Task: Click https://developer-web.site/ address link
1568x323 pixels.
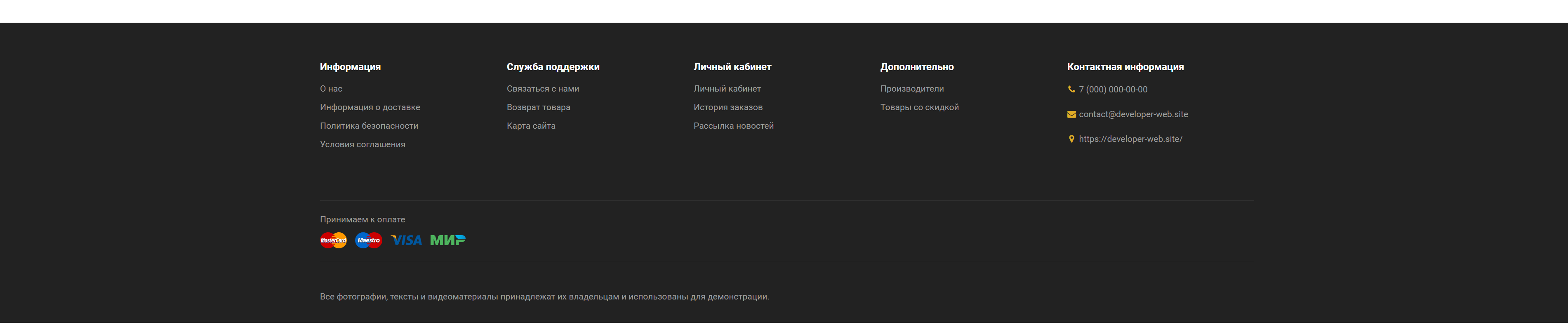Action: pyautogui.click(x=1130, y=139)
